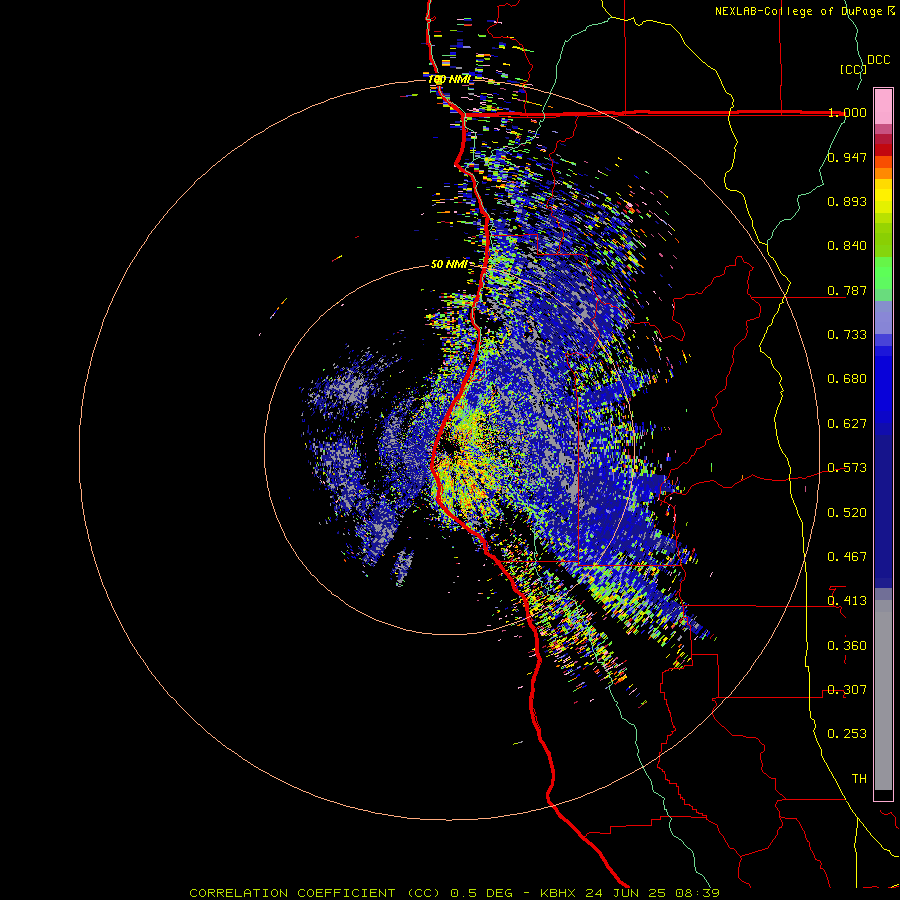Pick the light periwinkle segment of the color bar

883,317
